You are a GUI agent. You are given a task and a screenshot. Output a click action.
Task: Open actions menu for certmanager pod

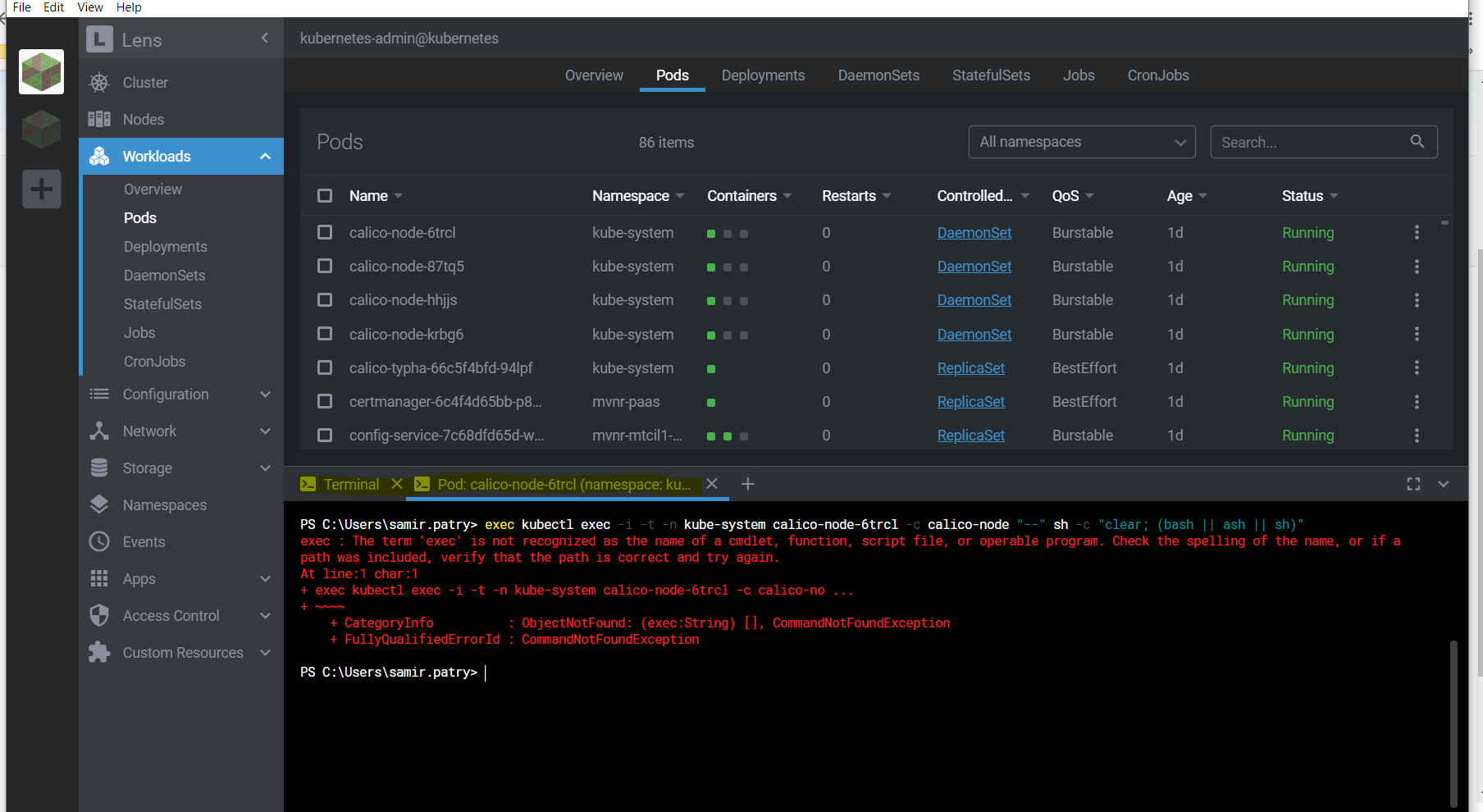[x=1417, y=402]
